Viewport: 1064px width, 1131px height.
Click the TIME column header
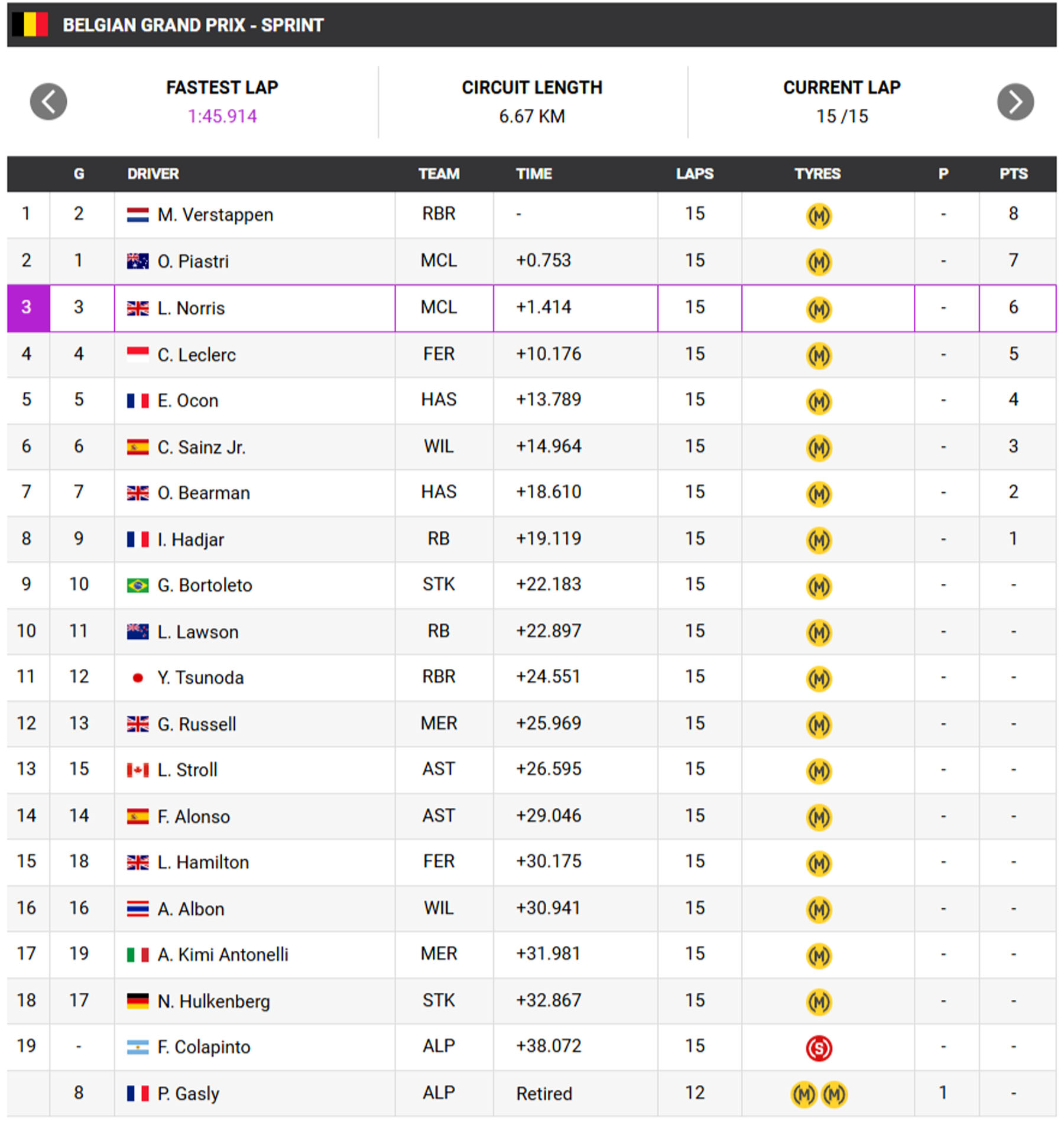534,174
